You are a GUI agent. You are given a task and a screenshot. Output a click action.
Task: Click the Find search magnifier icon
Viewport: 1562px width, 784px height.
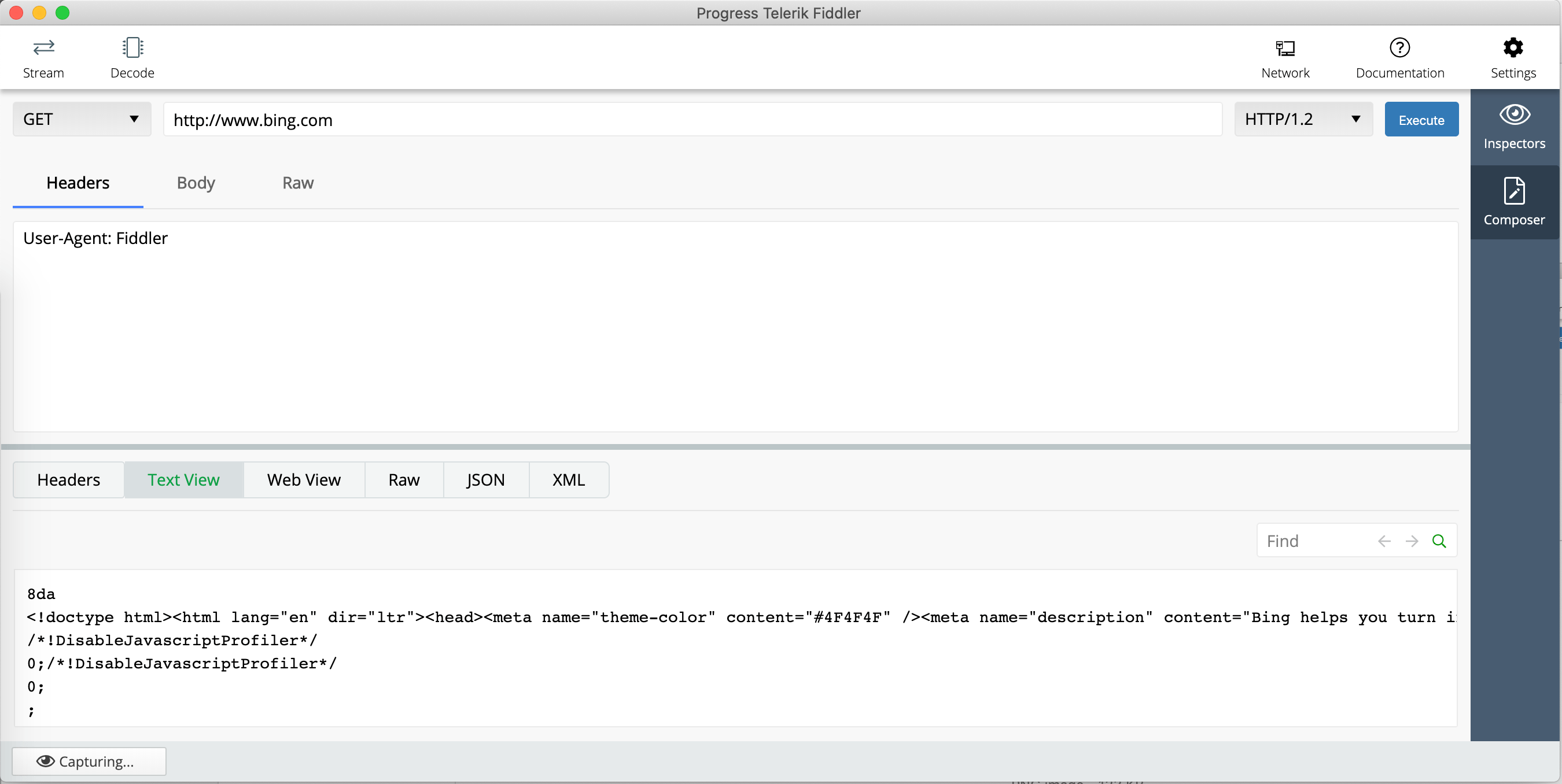coord(1439,541)
